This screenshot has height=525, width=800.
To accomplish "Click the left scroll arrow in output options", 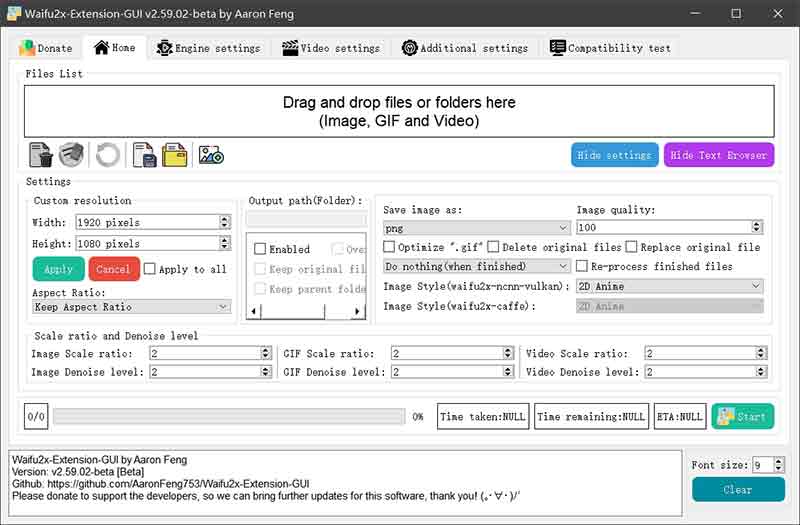I will tap(254, 311).
